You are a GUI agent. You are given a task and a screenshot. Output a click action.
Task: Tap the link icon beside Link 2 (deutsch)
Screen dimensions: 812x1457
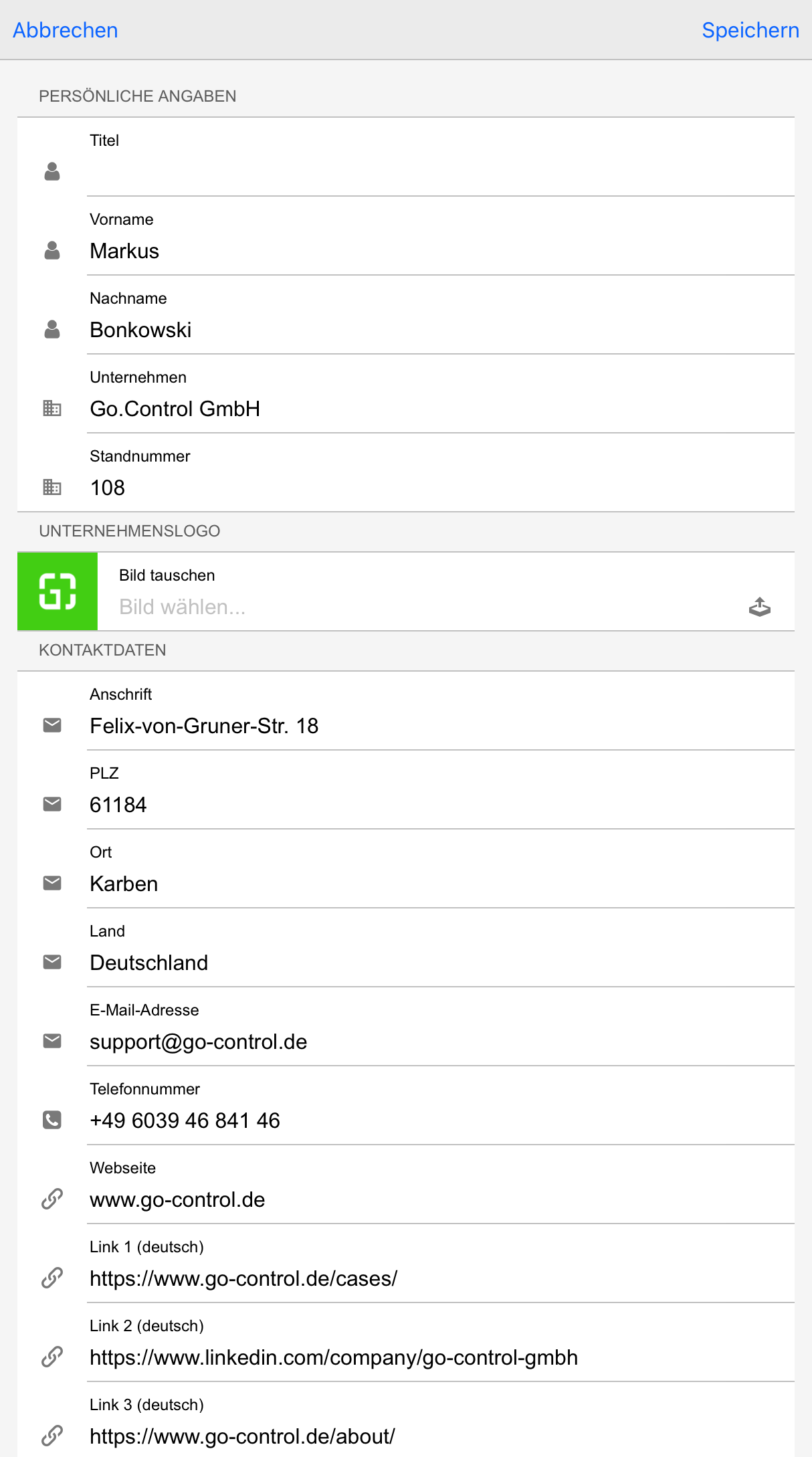pyautogui.click(x=52, y=1357)
